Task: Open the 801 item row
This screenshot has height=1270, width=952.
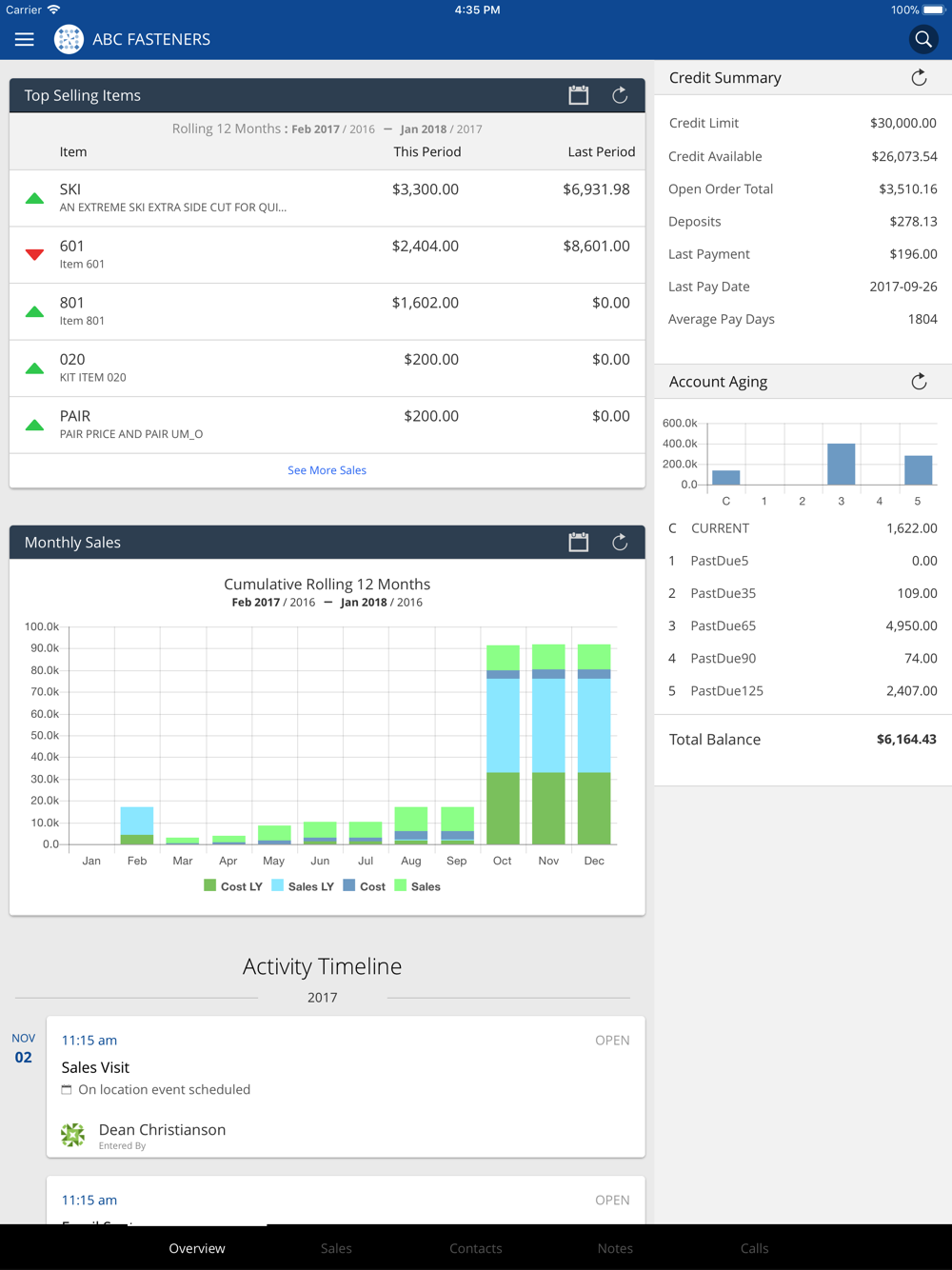Action: 327,311
